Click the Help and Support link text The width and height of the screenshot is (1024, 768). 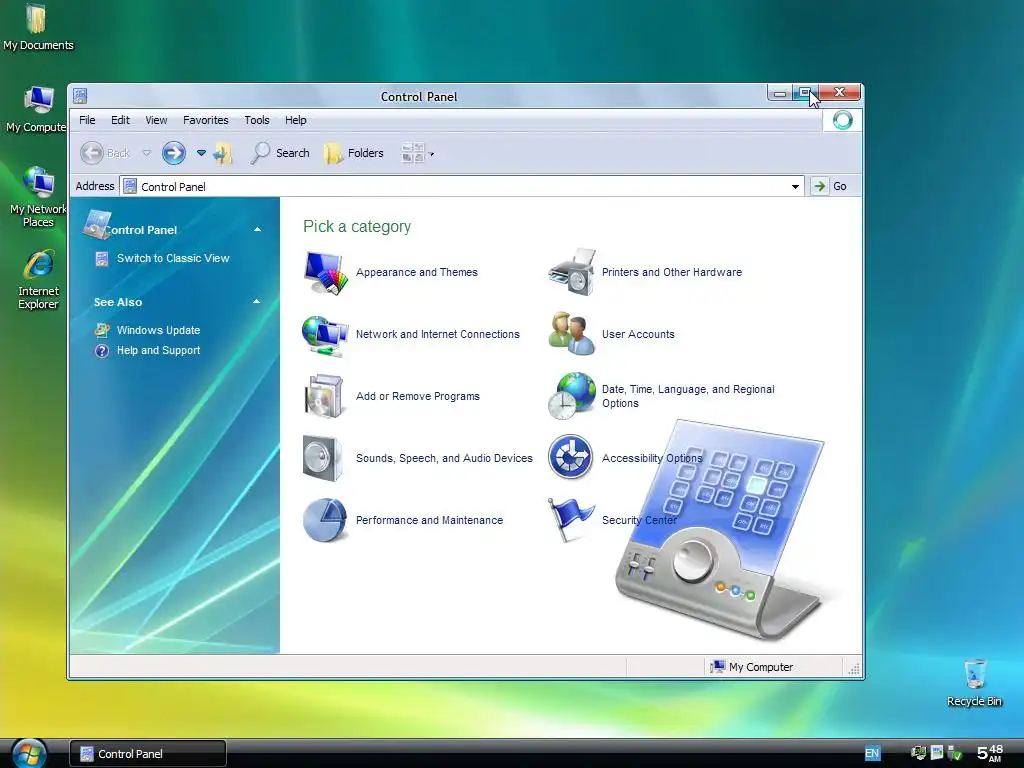click(x=159, y=351)
